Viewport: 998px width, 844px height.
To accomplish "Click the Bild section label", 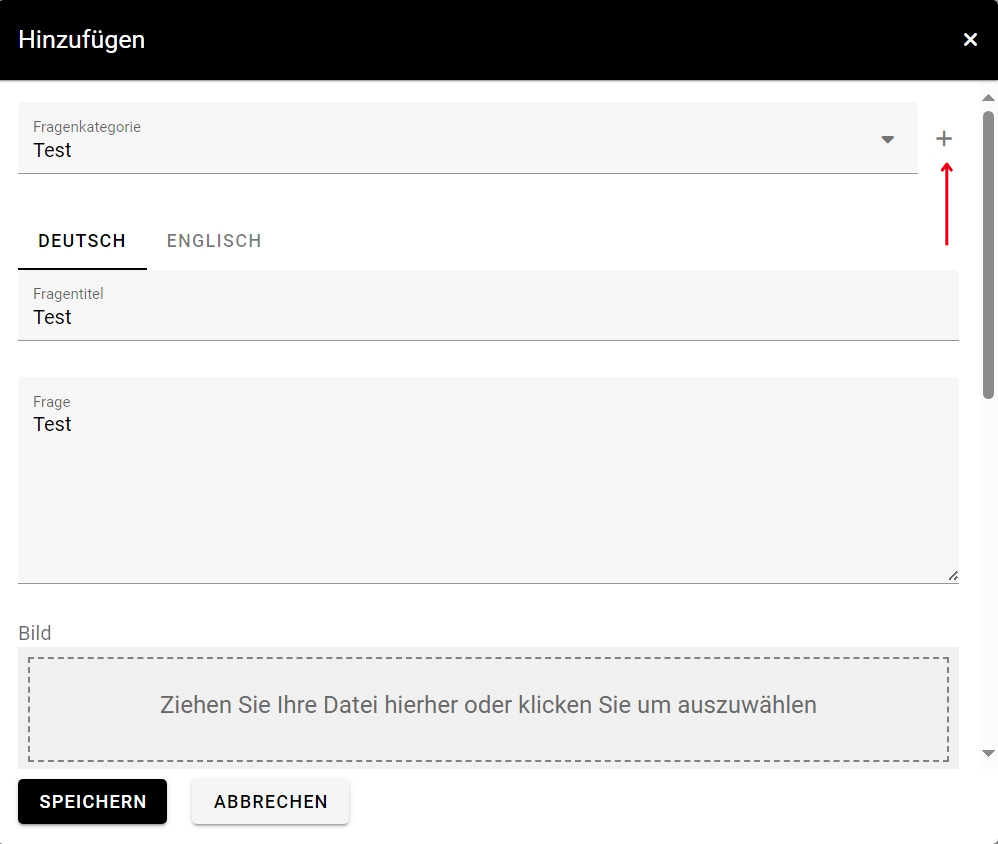I will point(35,633).
